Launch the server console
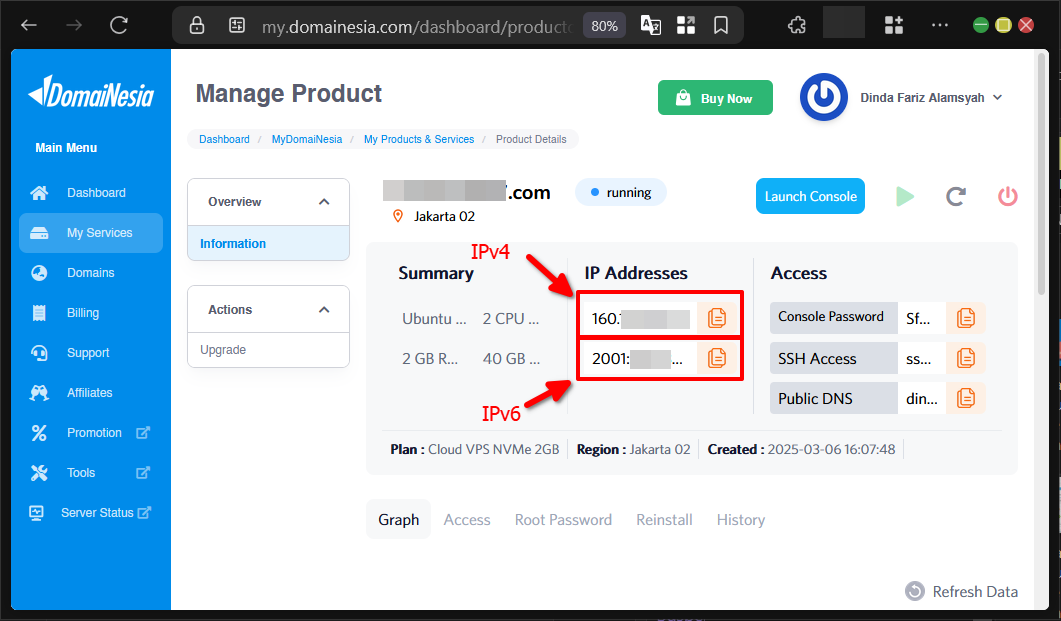This screenshot has height=621, width=1061. click(810, 196)
